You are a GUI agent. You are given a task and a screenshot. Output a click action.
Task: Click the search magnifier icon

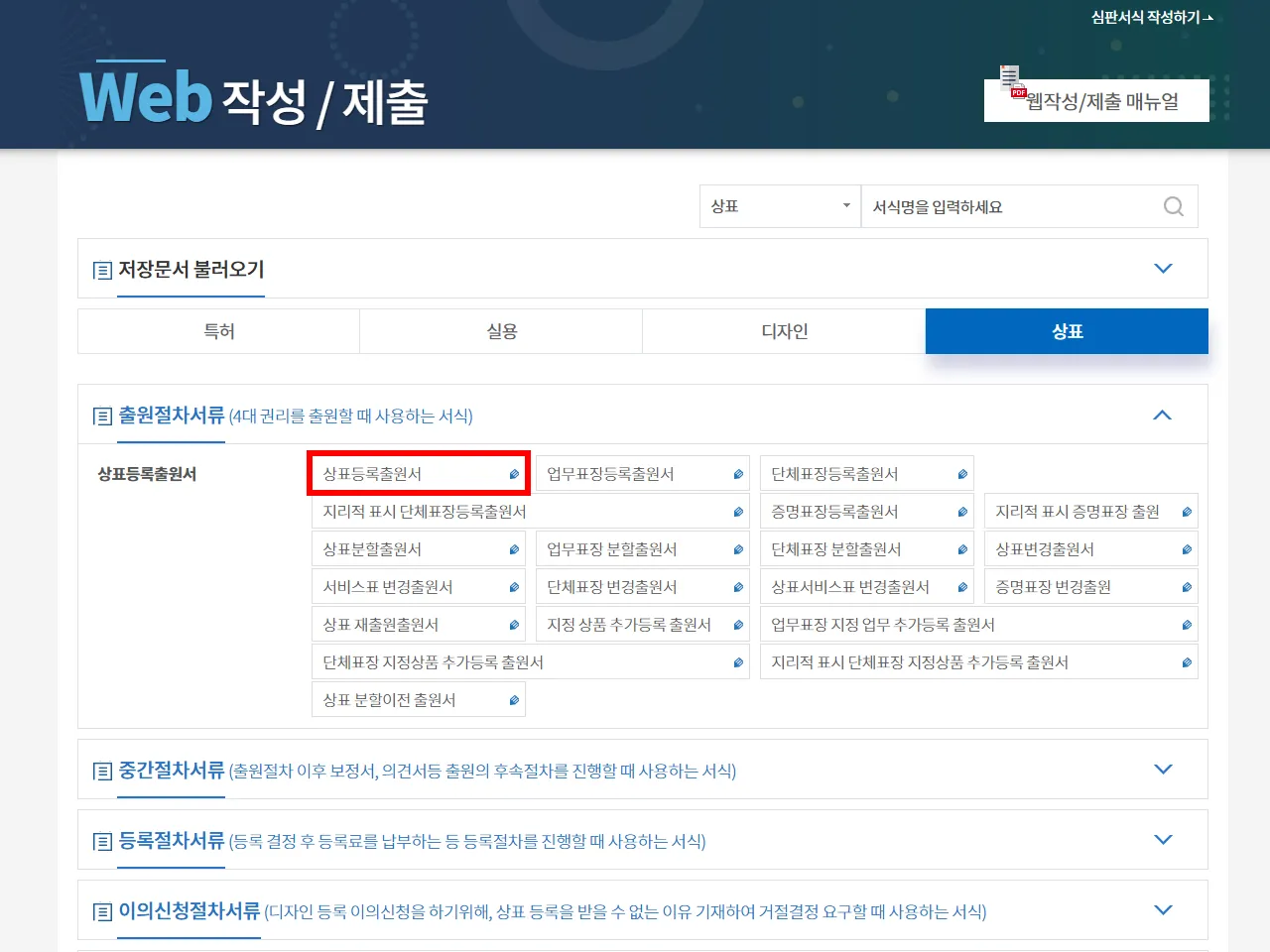pyautogui.click(x=1173, y=206)
